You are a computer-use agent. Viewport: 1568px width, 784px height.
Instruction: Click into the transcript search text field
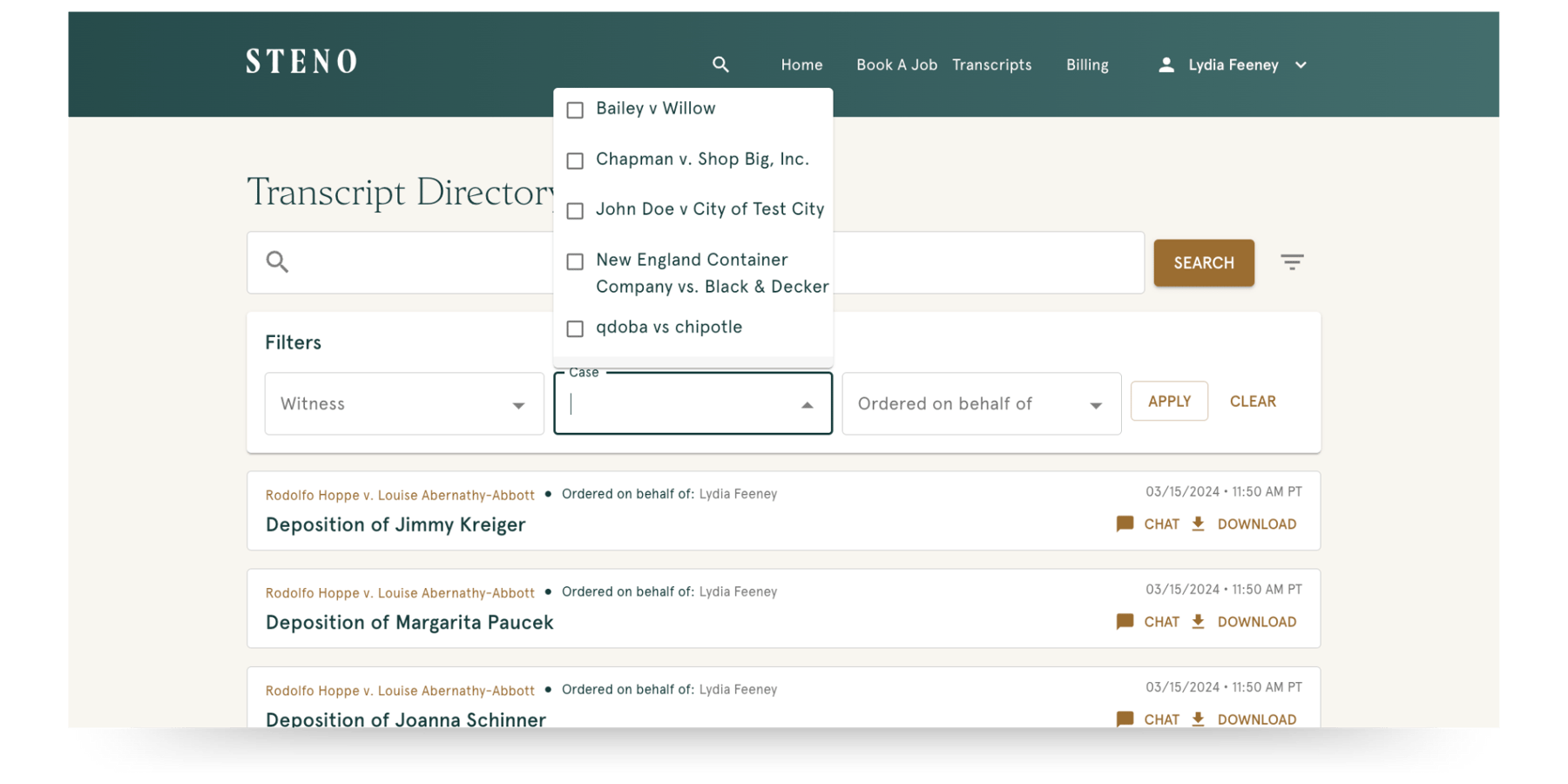(418, 262)
